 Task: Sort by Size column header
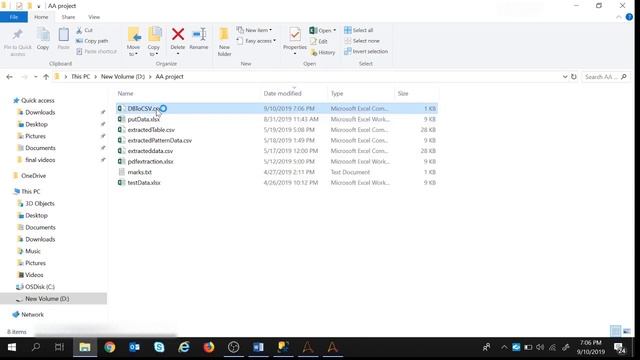point(403,93)
